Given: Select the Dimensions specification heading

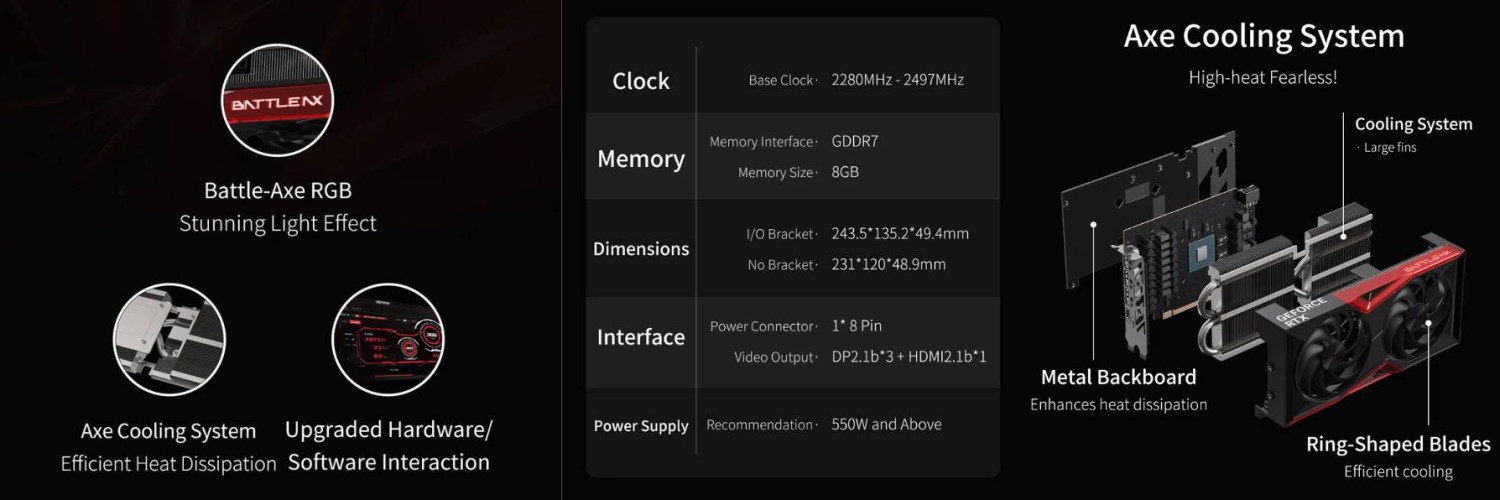Looking at the screenshot, I should [641, 249].
